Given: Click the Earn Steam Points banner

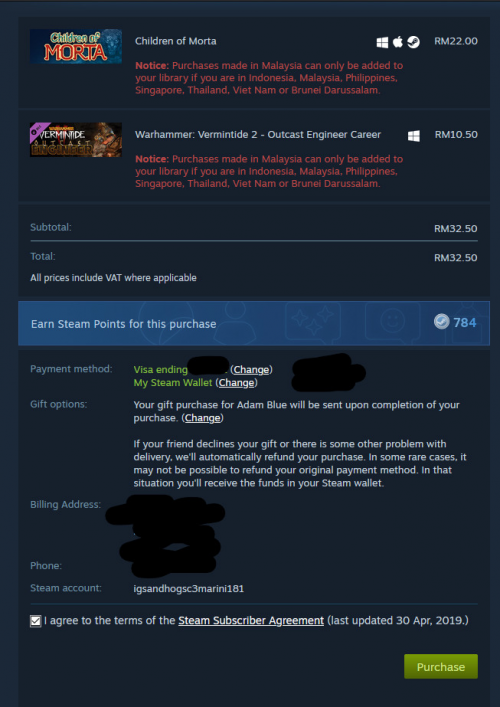Looking at the screenshot, I should (254, 323).
